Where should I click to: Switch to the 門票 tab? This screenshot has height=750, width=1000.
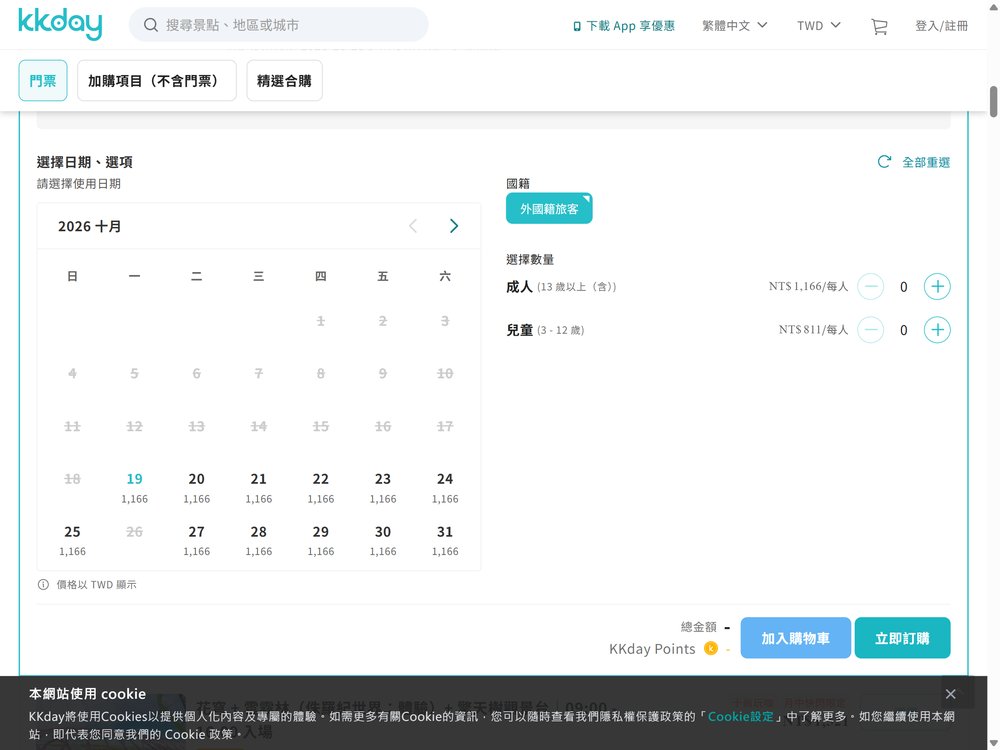(x=43, y=80)
